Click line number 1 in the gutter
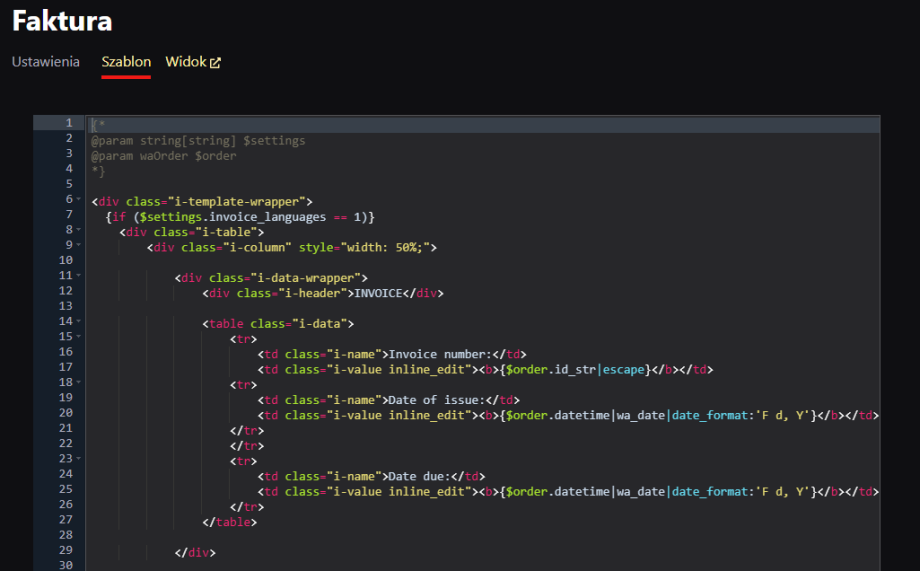Viewport: 920px width, 571px height. pos(68,123)
